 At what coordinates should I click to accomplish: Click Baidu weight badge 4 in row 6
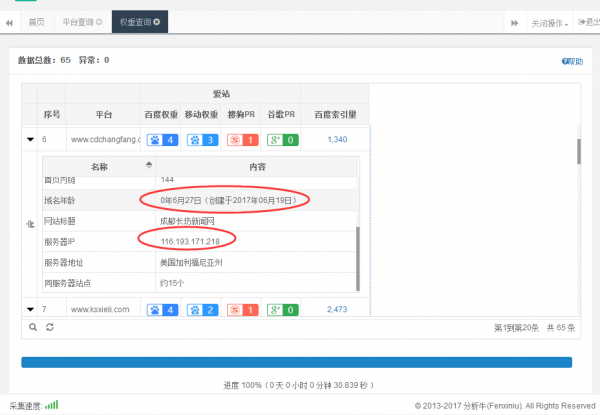[x=161, y=139]
